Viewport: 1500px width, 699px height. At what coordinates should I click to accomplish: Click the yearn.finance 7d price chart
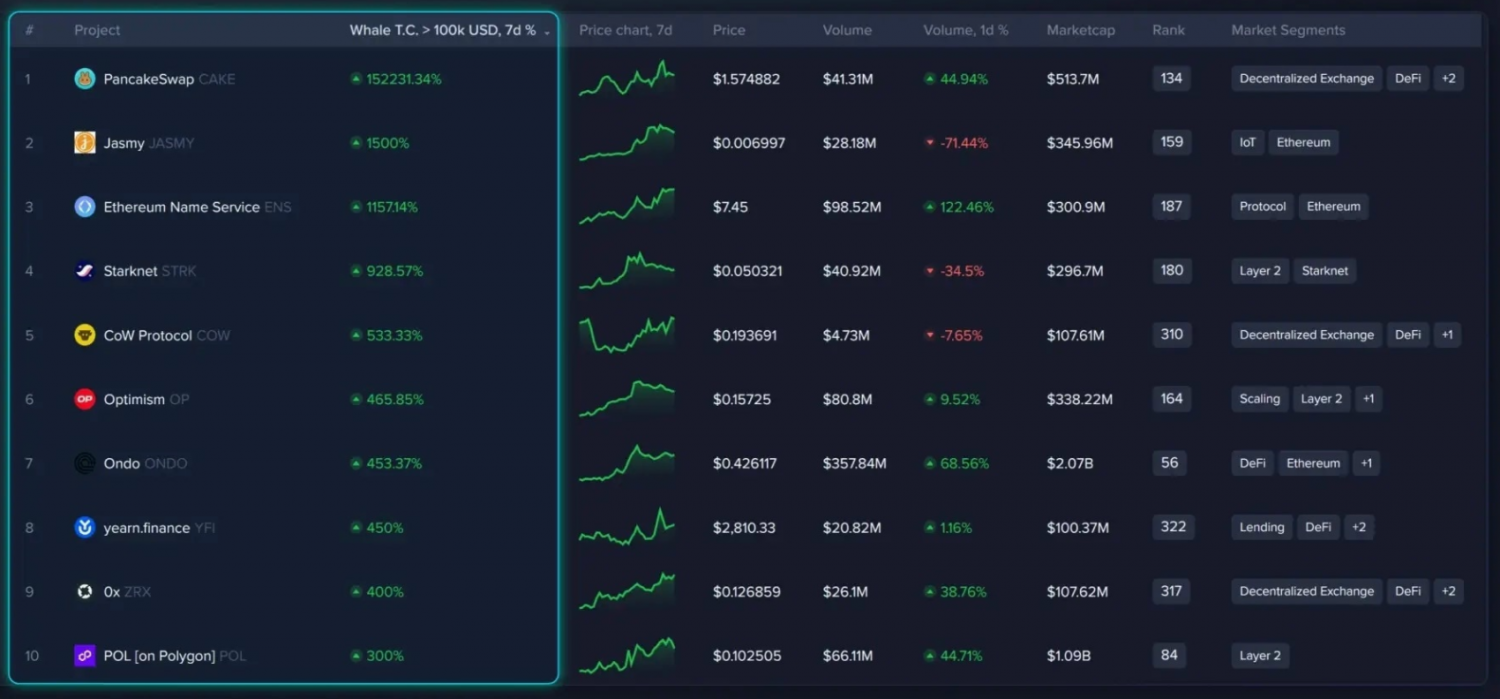(627, 526)
